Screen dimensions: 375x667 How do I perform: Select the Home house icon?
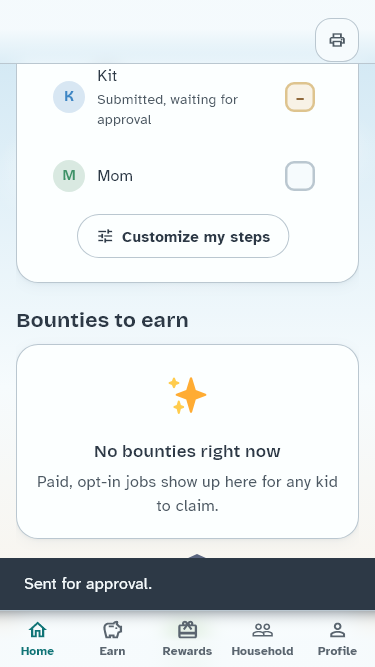(37, 638)
